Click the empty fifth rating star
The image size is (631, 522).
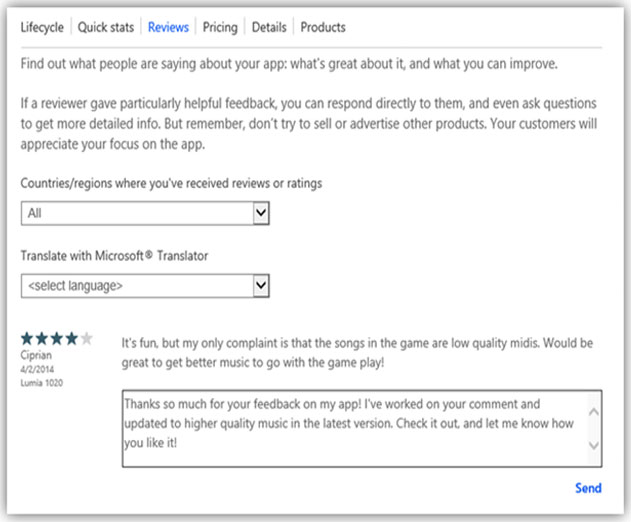click(x=87, y=338)
